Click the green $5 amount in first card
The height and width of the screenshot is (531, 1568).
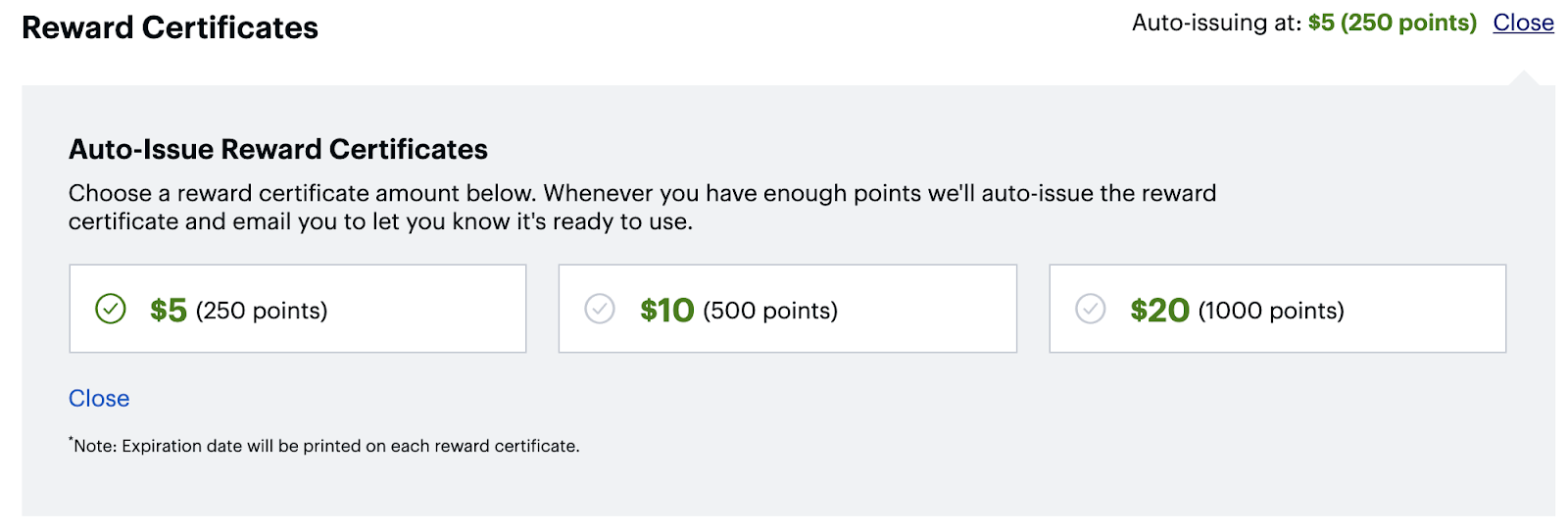[x=169, y=311]
